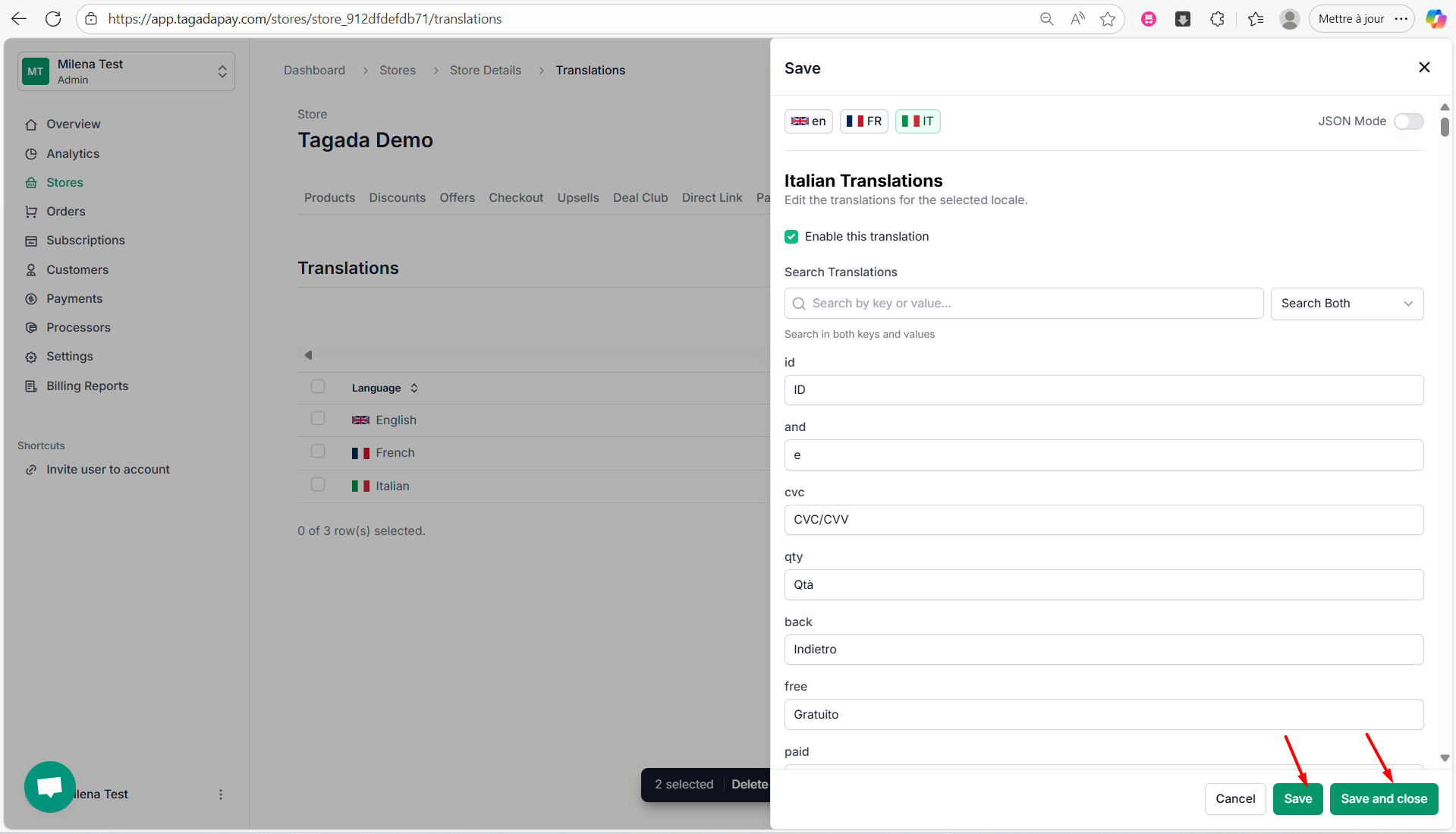Image resolution: width=1456 pixels, height=834 pixels.
Task: Reload the page with the refresh icon
Action: (53, 19)
